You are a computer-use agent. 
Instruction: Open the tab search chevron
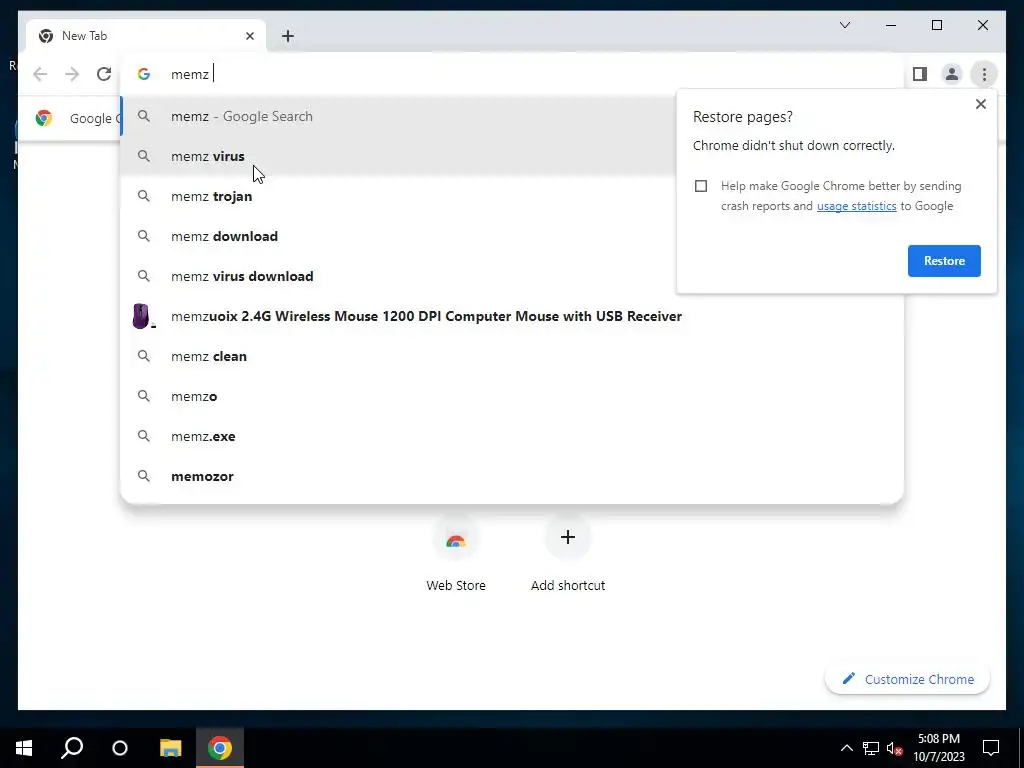pos(844,25)
